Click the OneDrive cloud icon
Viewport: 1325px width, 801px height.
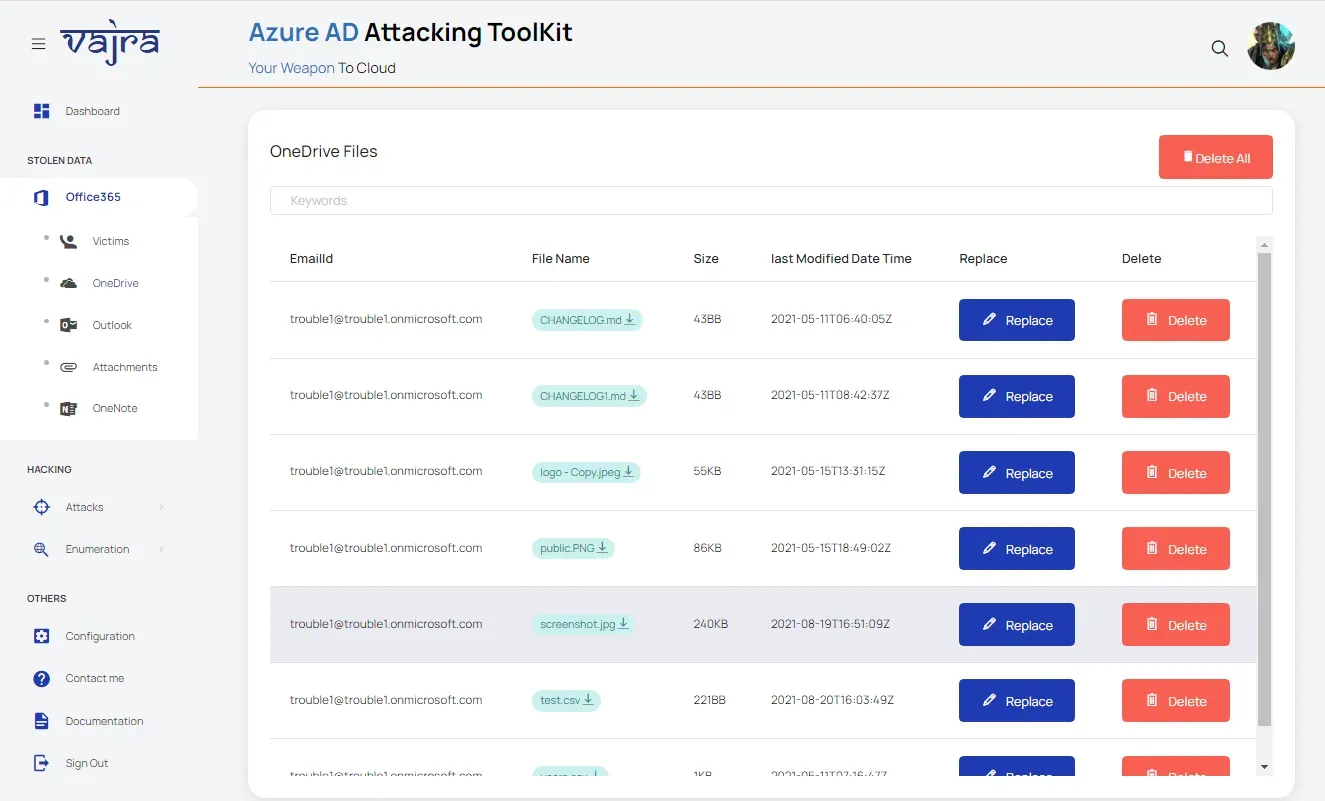click(68, 283)
